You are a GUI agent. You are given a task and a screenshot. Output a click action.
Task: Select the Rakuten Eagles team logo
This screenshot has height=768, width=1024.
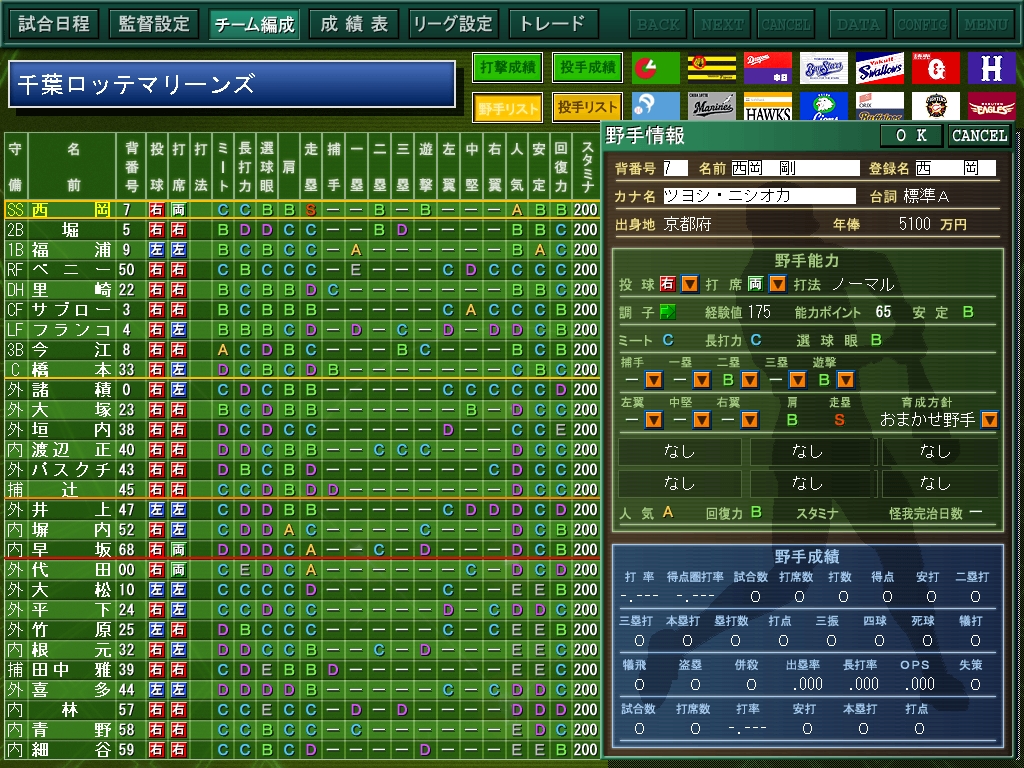pyautogui.click(x=991, y=106)
